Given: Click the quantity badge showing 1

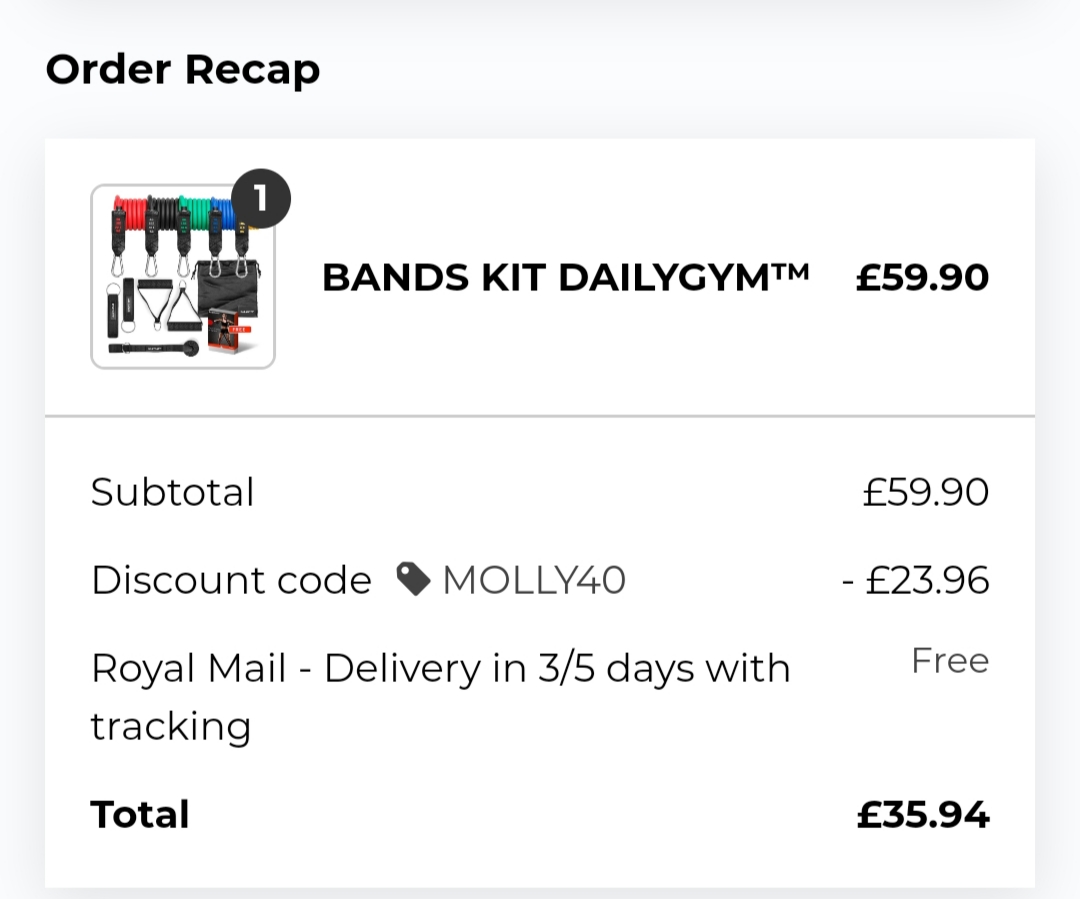Looking at the screenshot, I should (x=260, y=198).
